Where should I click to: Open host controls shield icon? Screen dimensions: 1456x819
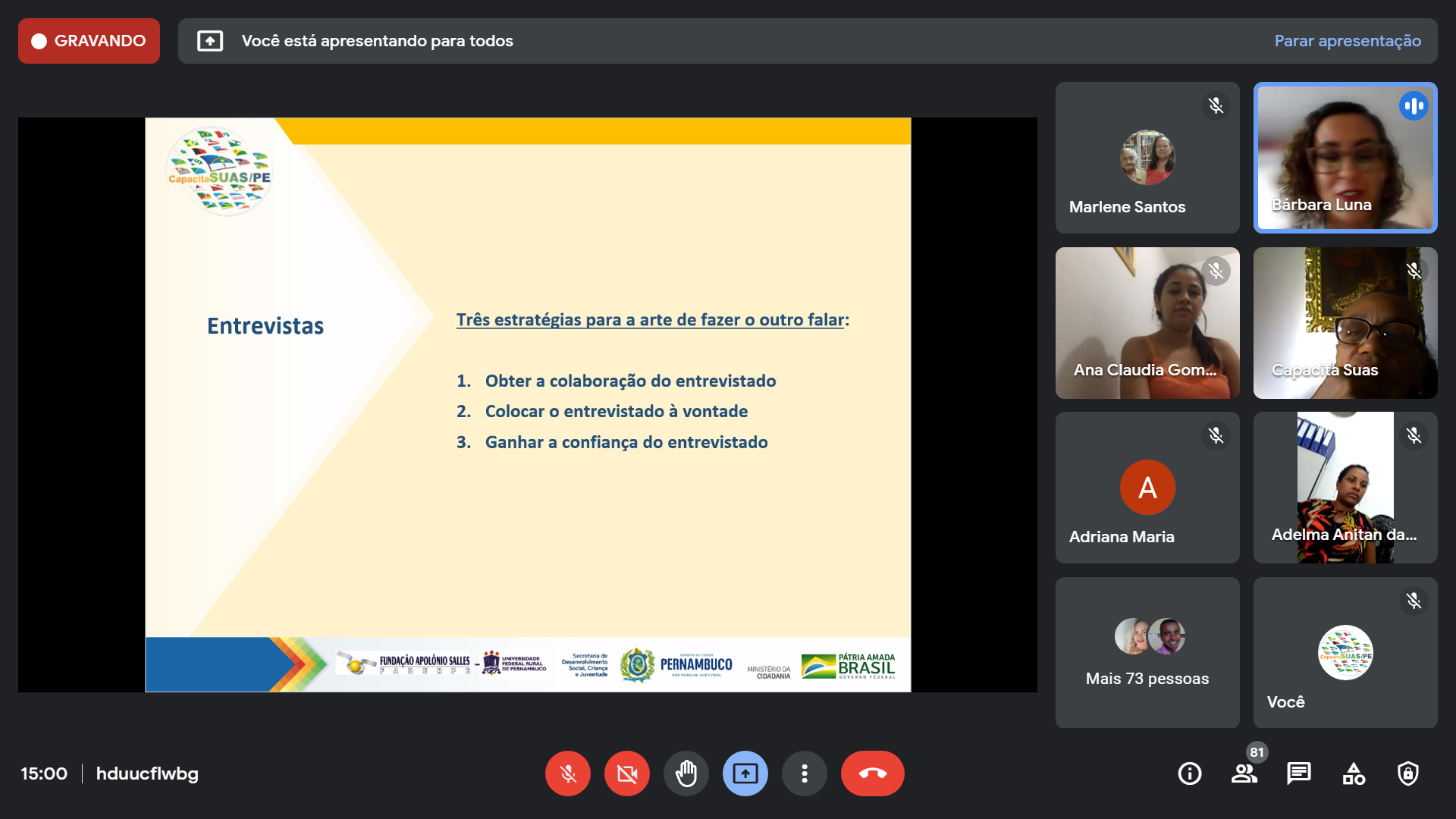(1407, 773)
